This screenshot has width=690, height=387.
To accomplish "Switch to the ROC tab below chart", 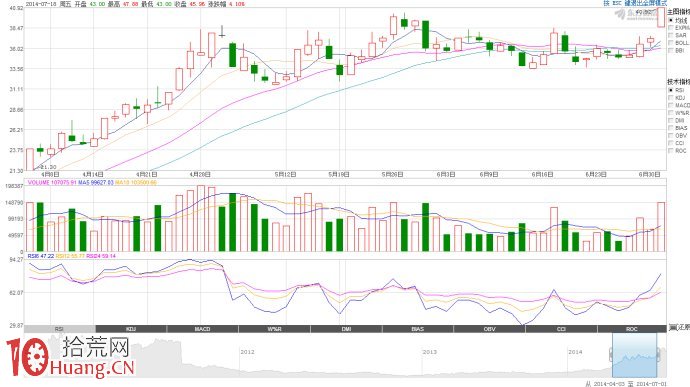I will (x=632, y=329).
